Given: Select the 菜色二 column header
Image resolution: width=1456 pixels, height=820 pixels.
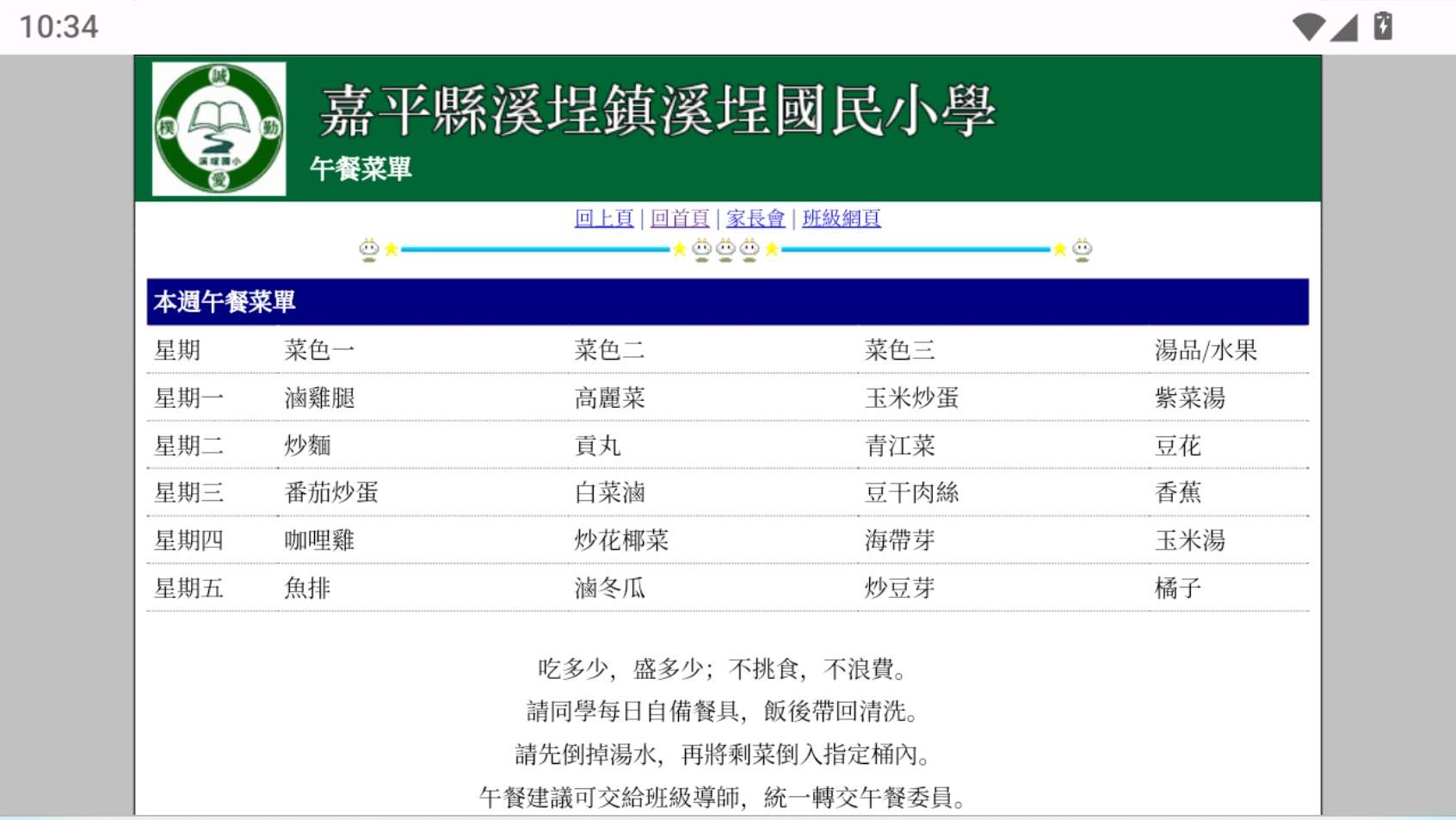Looking at the screenshot, I should 609,350.
